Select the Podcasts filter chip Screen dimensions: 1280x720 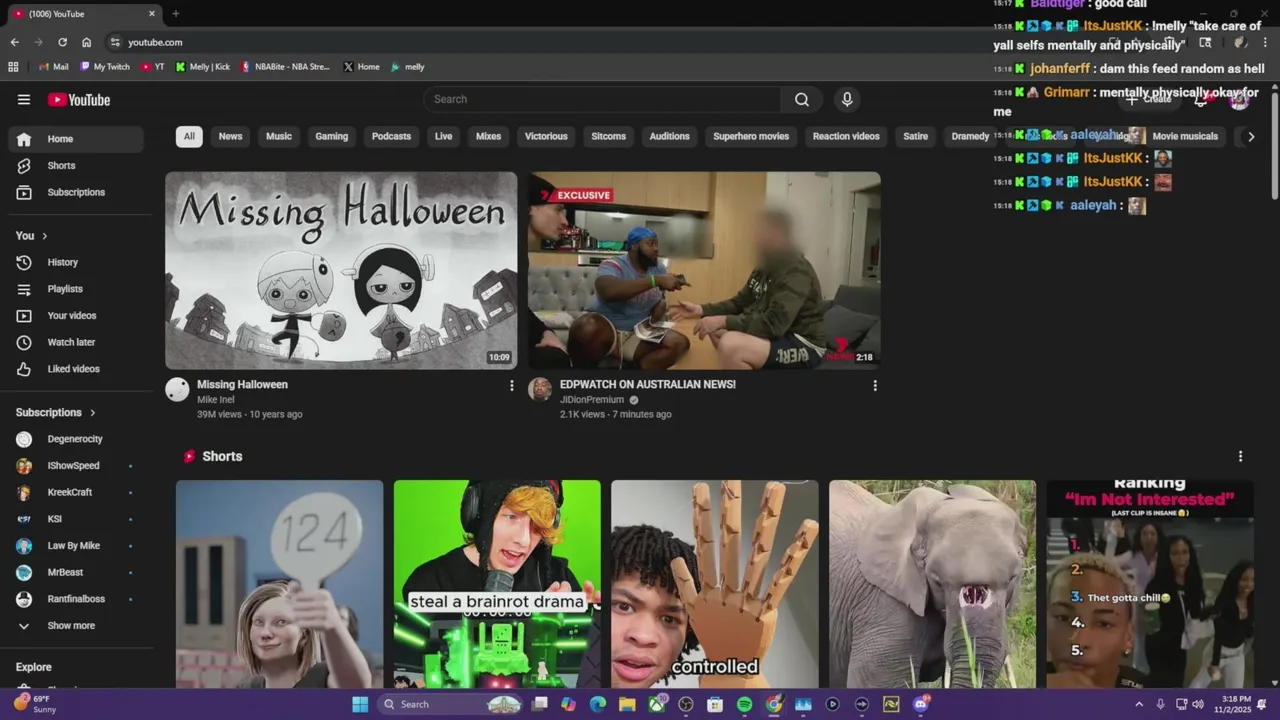(x=391, y=137)
